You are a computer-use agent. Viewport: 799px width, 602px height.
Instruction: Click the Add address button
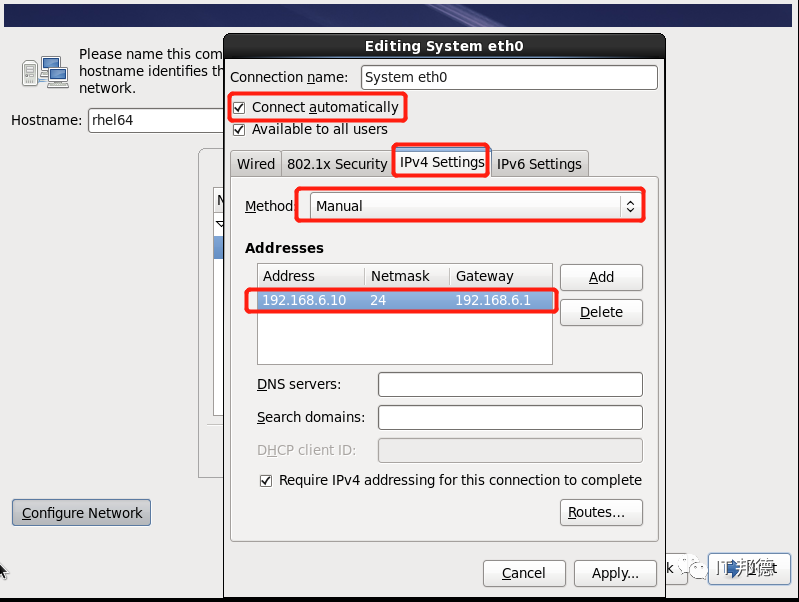coord(601,277)
